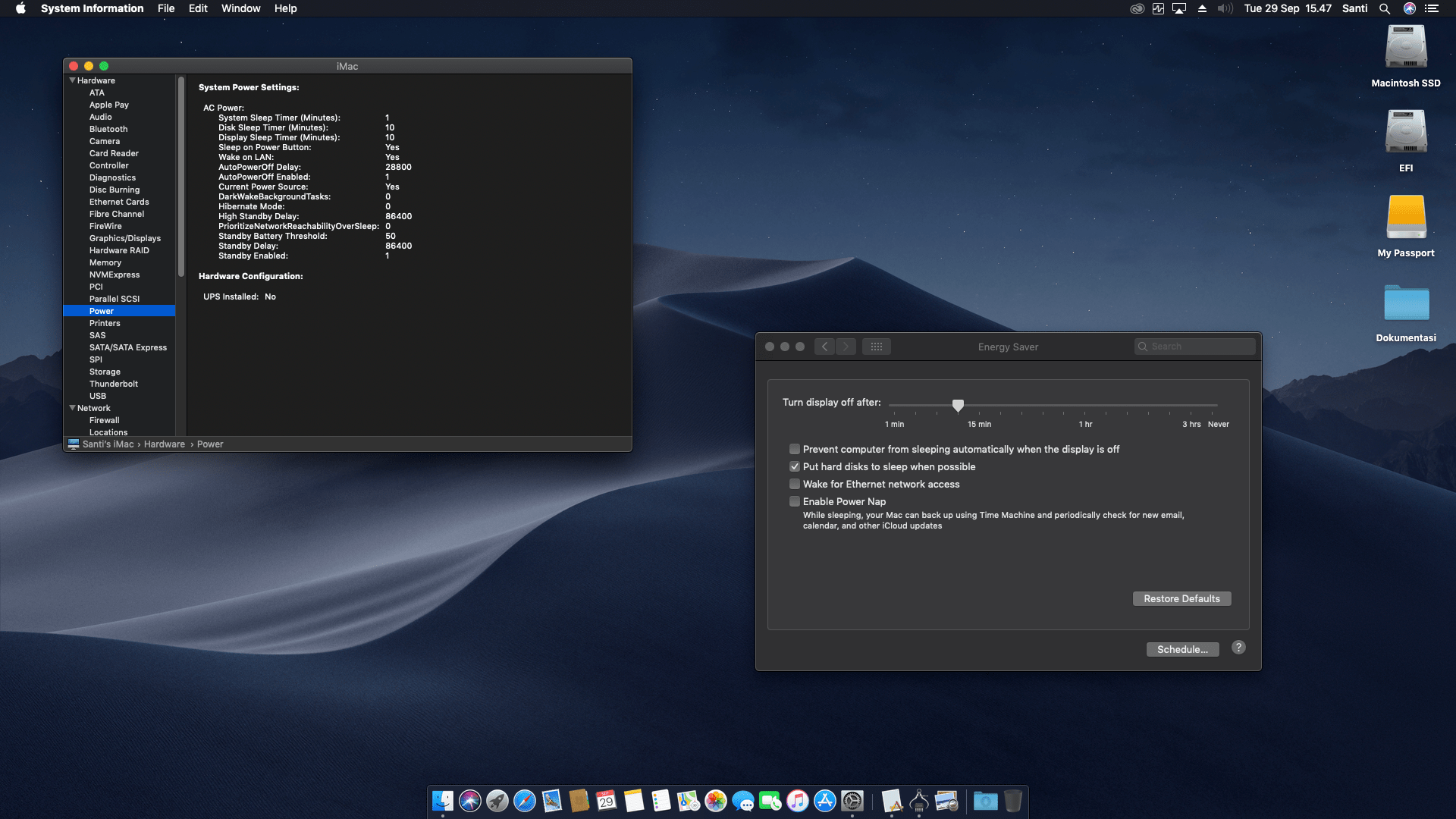1456x819 pixels.
Task: Check Wake for Ethernet network access
Action: point(795,484)
